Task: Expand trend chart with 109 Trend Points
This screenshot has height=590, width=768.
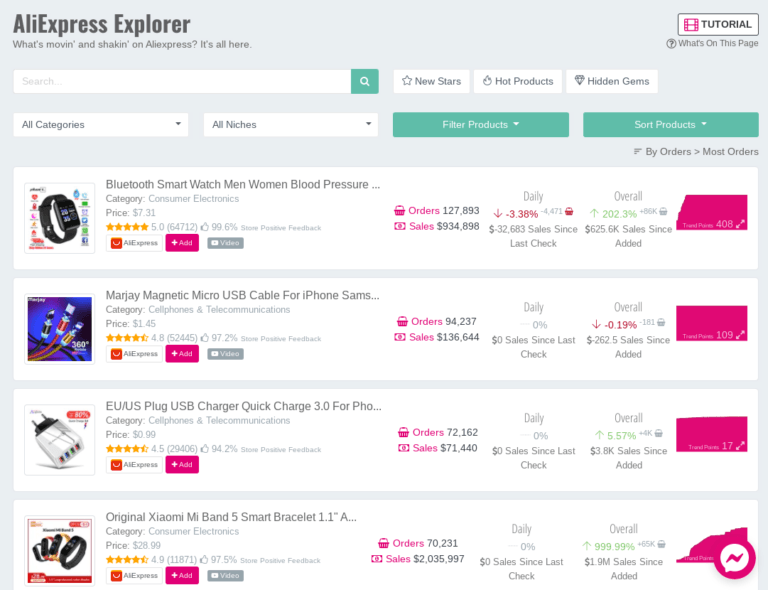Action: (x=740, y=335)
